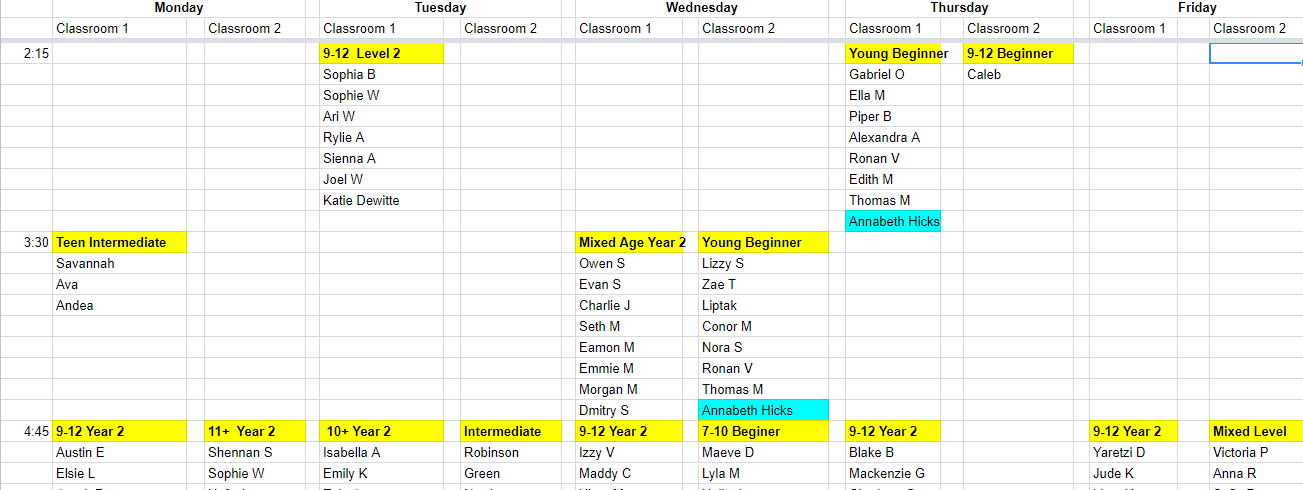The image size is (1303, 490).
Task: Select the cyan Annabeth Hicks cell under Thursday
Action: 894,221
